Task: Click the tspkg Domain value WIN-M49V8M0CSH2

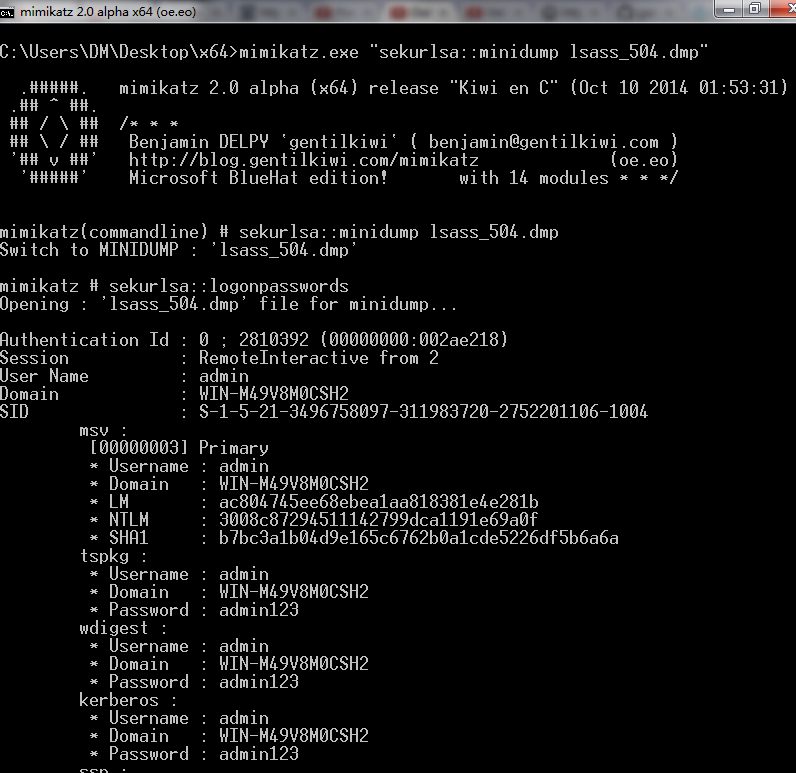Action: tap(294, 592)
